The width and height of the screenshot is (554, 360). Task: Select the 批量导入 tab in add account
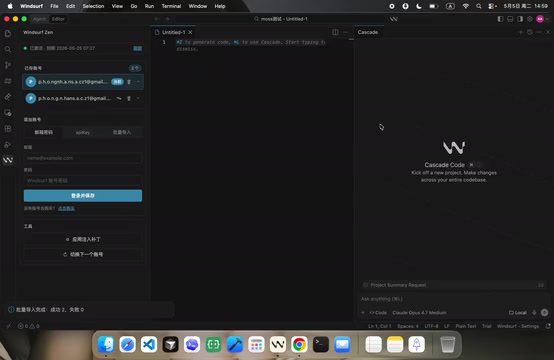click(122, 132)
